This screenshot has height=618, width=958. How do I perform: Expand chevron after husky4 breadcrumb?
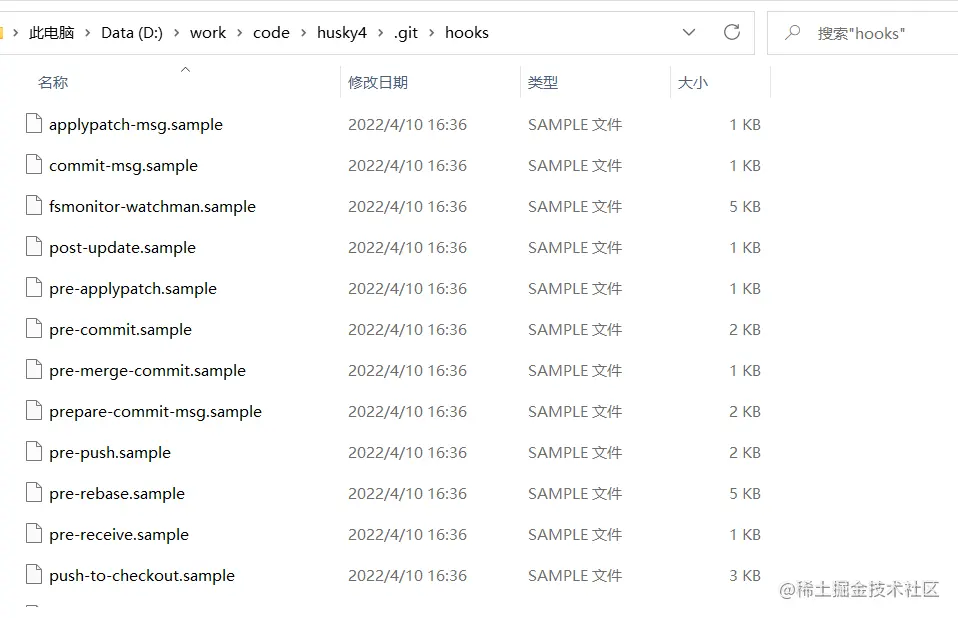pos(380,33)
